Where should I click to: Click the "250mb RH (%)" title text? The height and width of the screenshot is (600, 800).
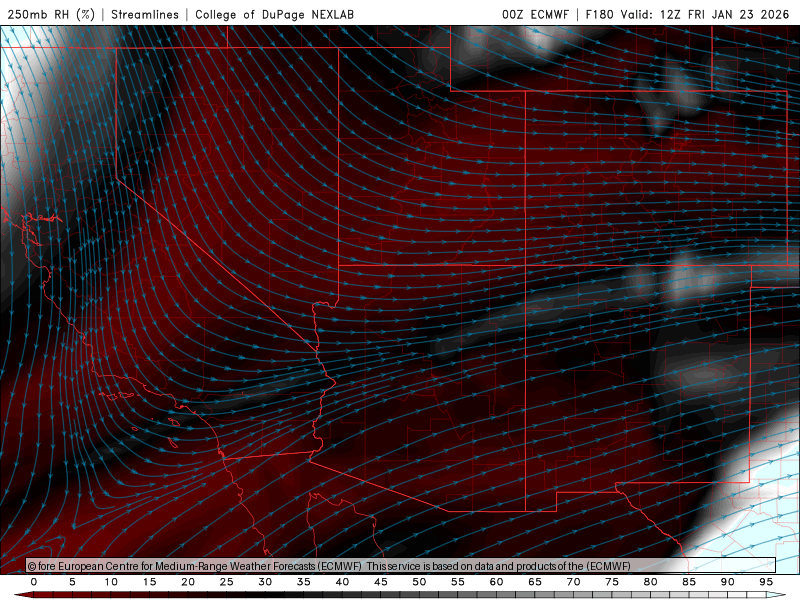(51, 14)
